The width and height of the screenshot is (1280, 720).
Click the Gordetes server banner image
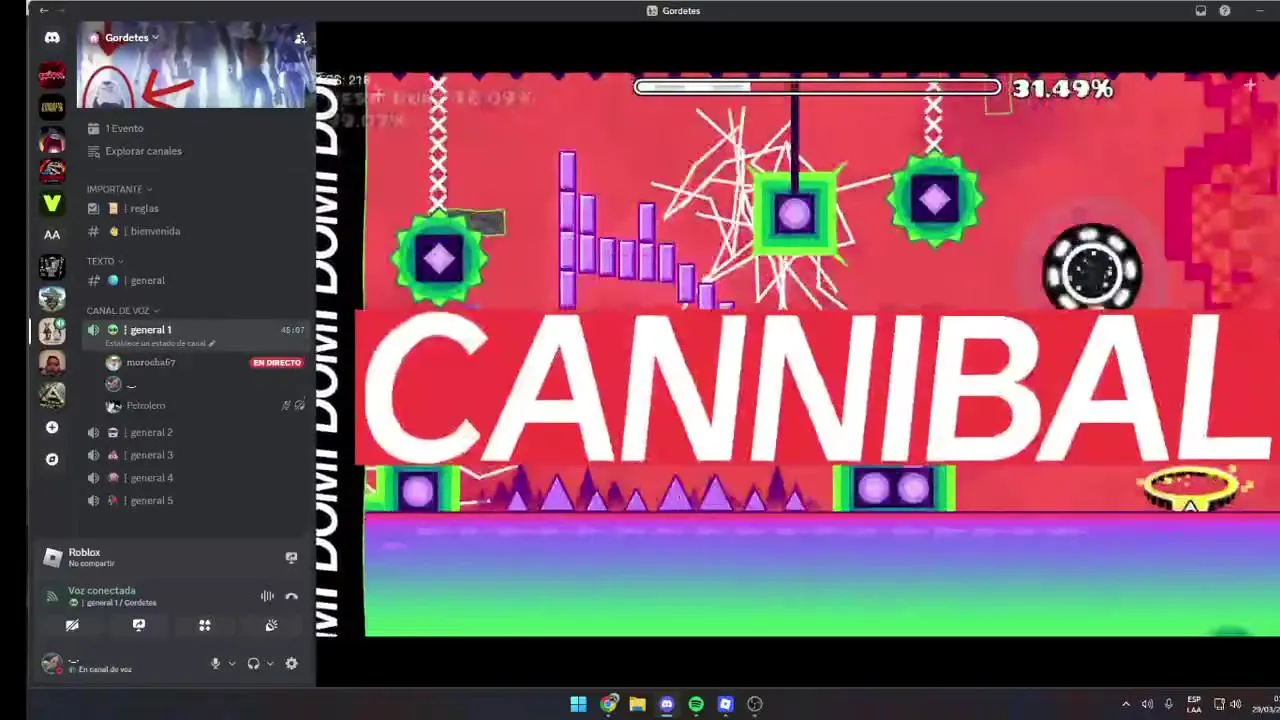[197, 65]
